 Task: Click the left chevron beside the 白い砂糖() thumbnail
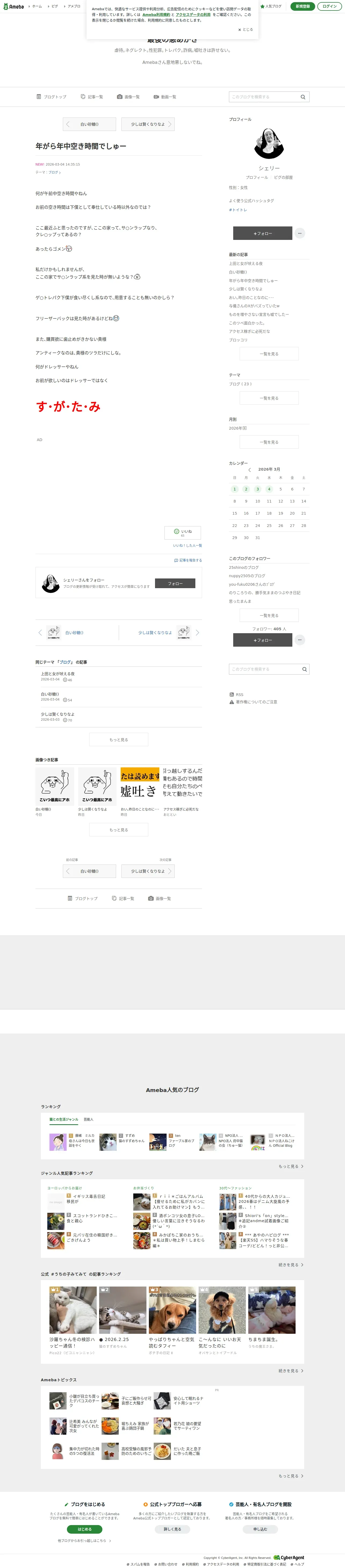coord(40,632)
